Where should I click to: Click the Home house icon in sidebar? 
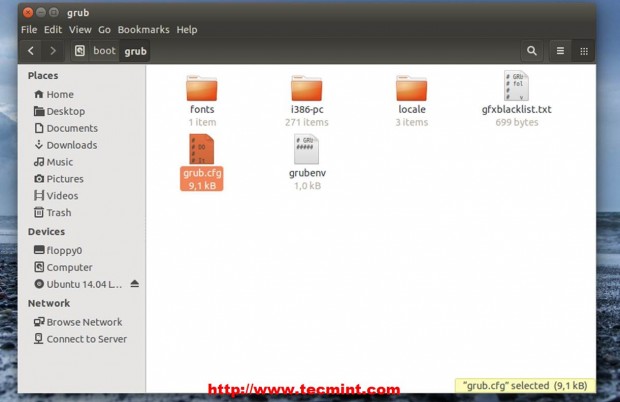pyautogui.click(x=39, y=94)
